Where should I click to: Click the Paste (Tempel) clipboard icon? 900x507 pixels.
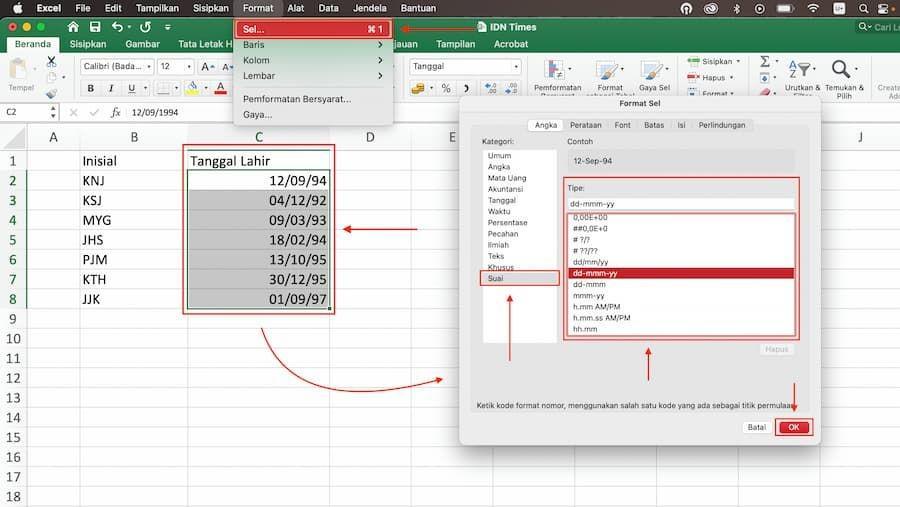18,70
